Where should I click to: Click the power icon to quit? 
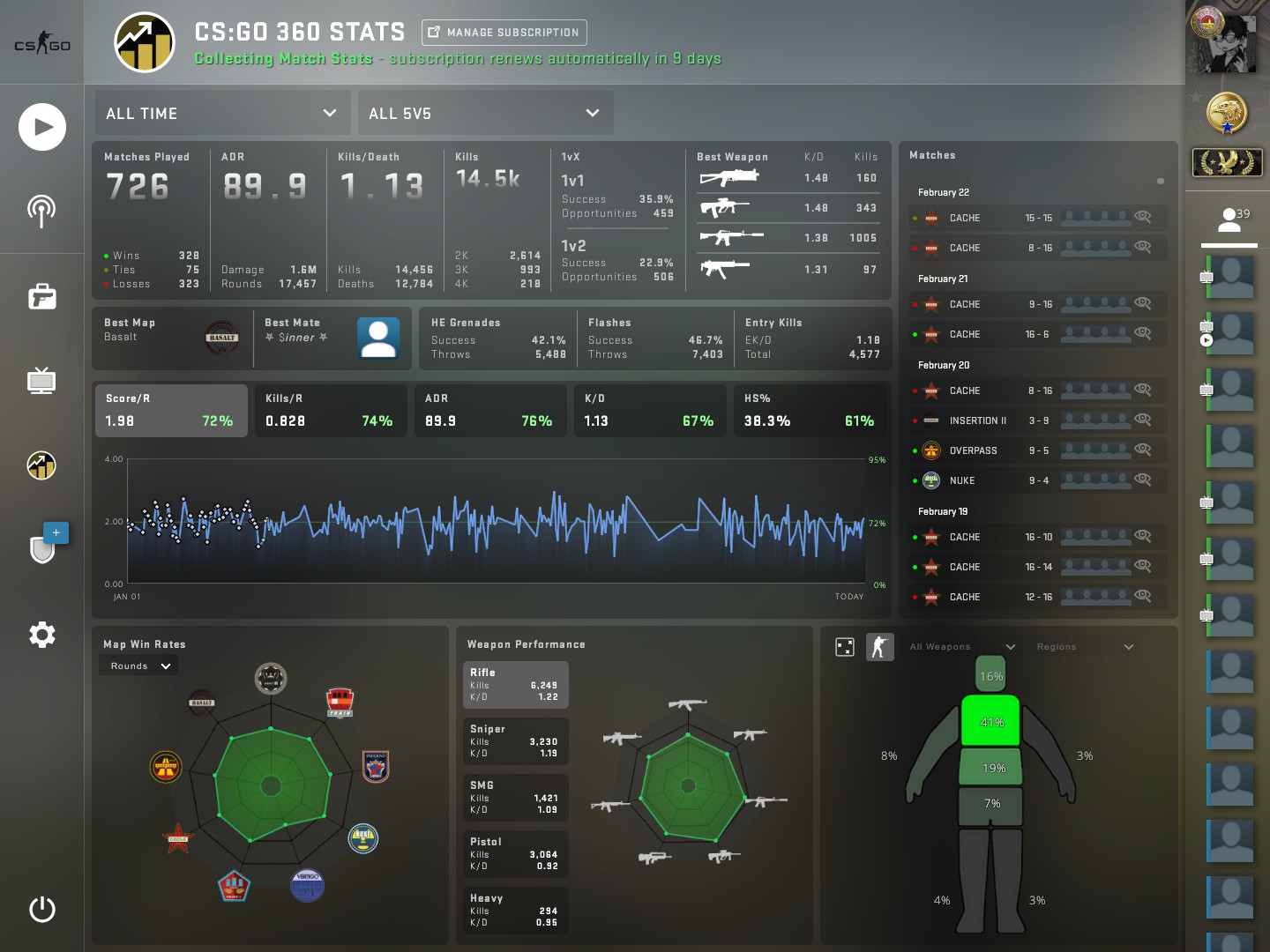(41, 909)
